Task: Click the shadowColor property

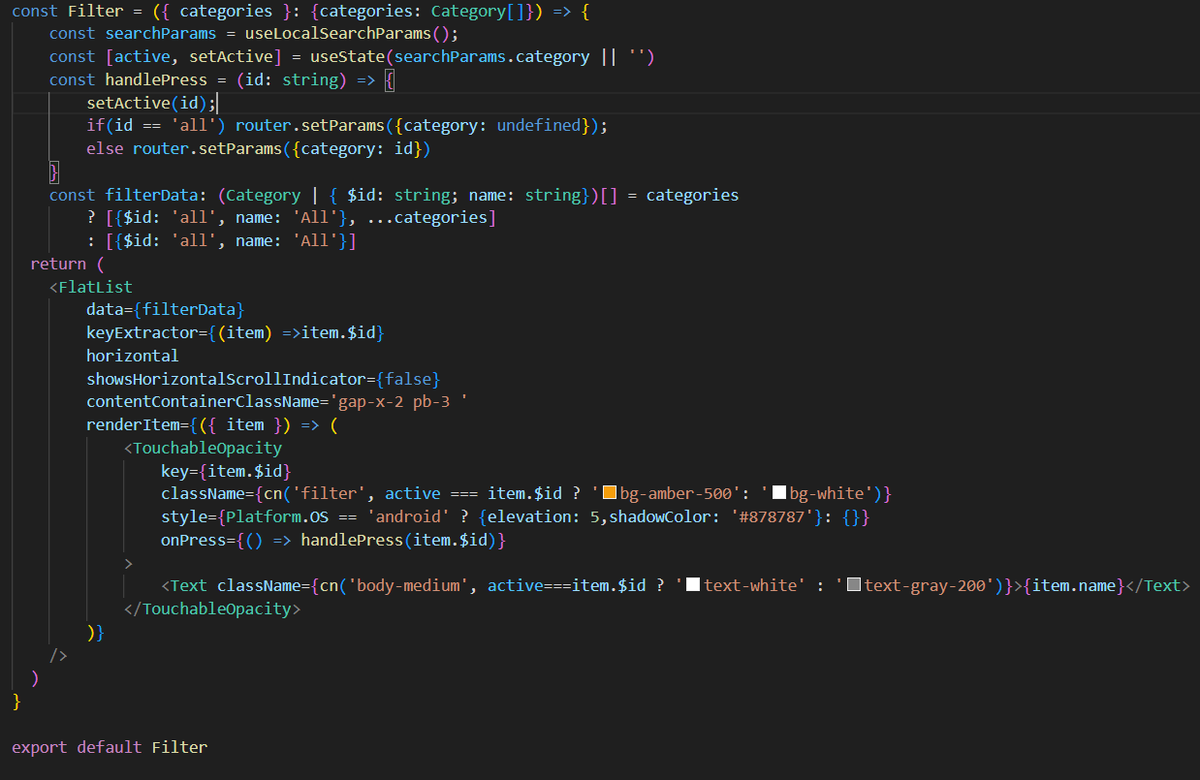Action: click(x=660, y=516)
